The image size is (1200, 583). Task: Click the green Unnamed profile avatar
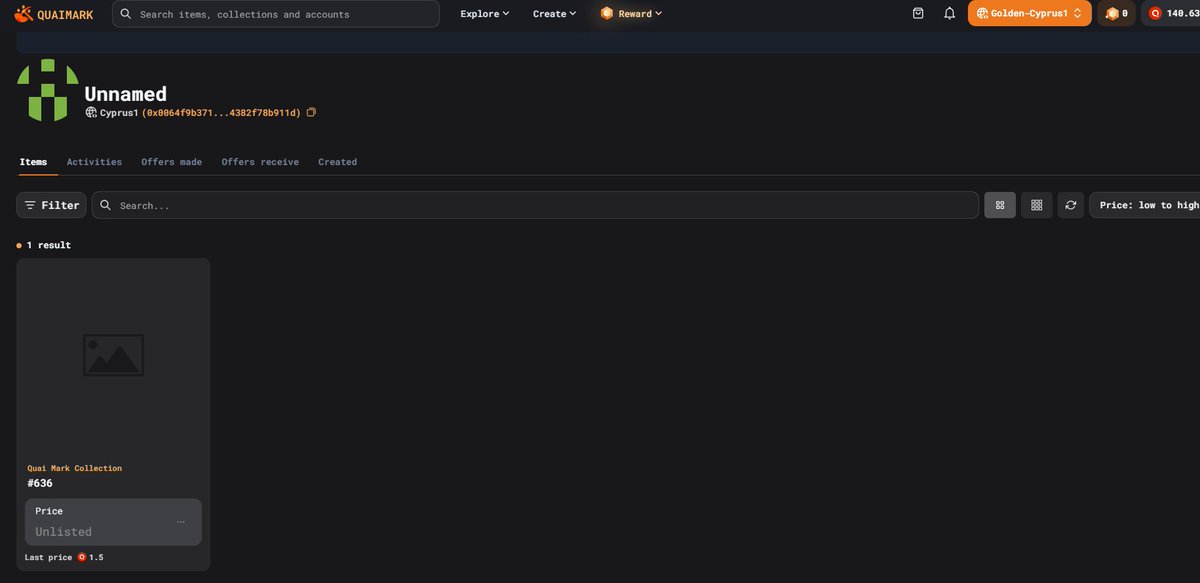click(x=47, y=91)
